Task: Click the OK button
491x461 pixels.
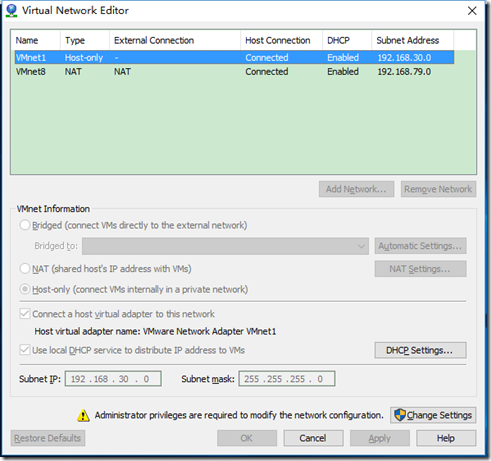Action: pos(247,438)
